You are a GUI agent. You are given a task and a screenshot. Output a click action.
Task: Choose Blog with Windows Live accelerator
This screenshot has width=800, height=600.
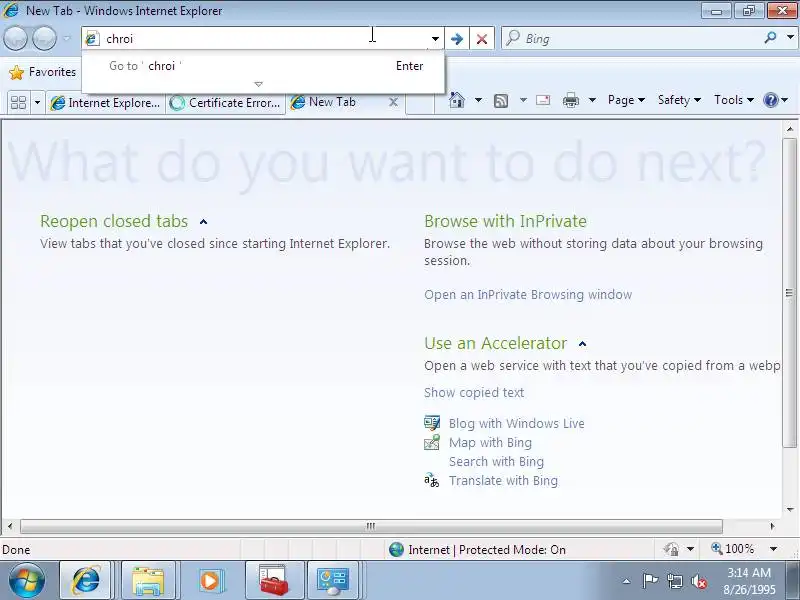coord(516,423)
